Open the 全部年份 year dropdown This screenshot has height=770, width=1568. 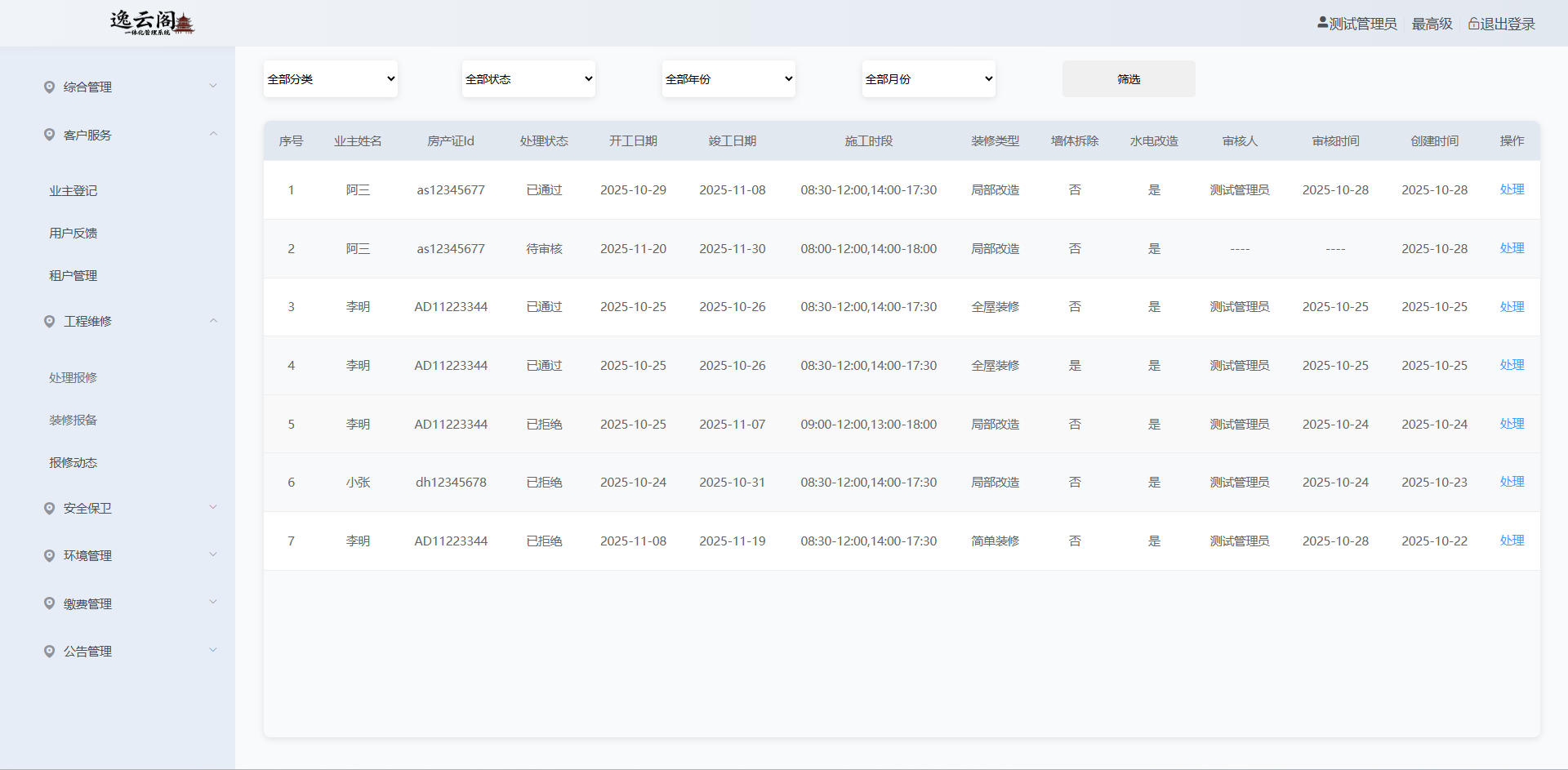pyautogui.click(x=728, y=79)
